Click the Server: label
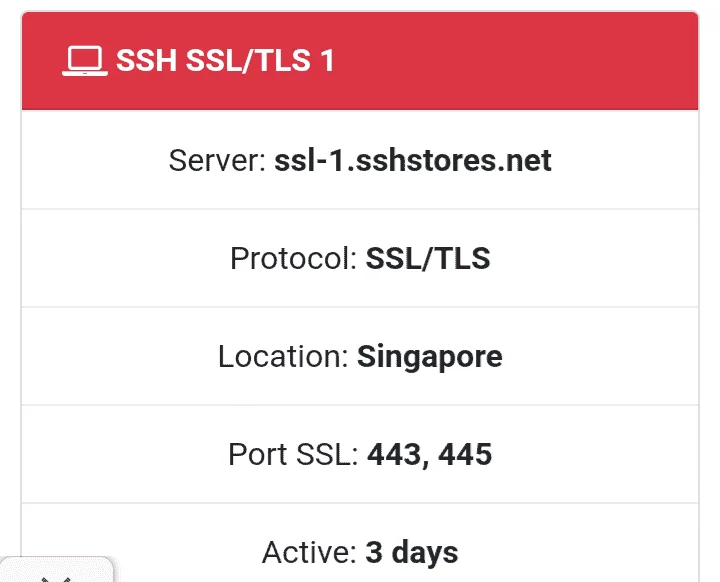The image size is (720, 582). point(217,160)
